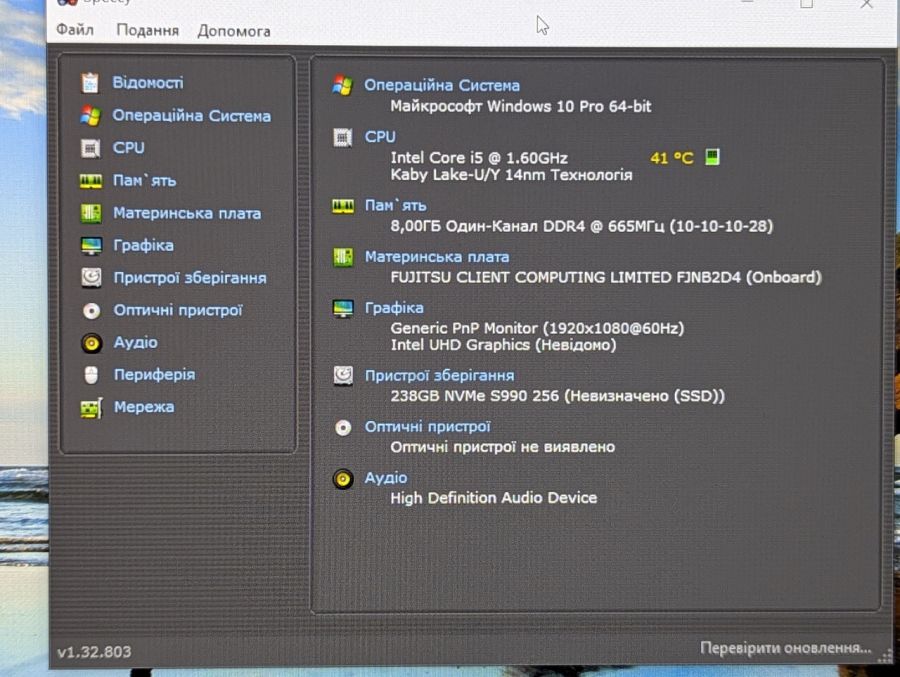The image size is (900, 677).
Task: Click the monitor icon in summary panel
Action: pos(343,308)
